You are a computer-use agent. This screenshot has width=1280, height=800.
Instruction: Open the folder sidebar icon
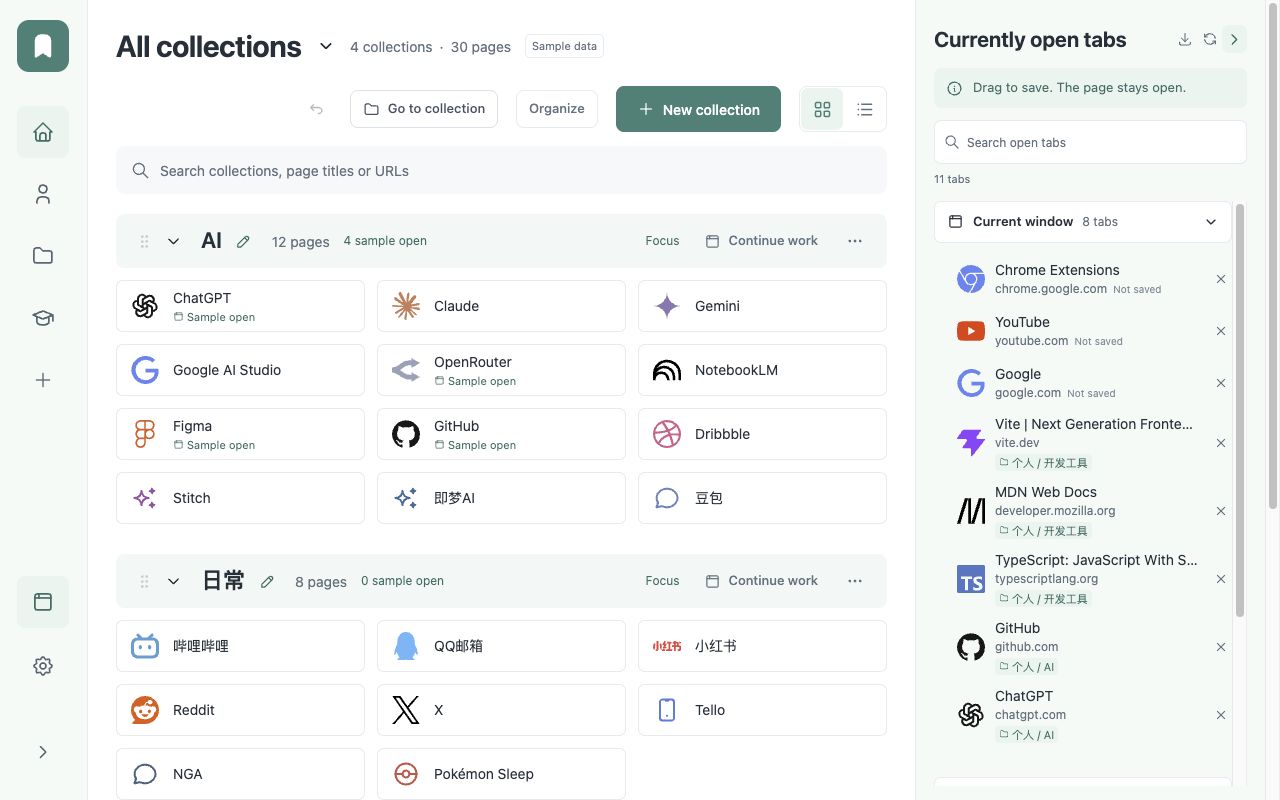tap(43, 256)
